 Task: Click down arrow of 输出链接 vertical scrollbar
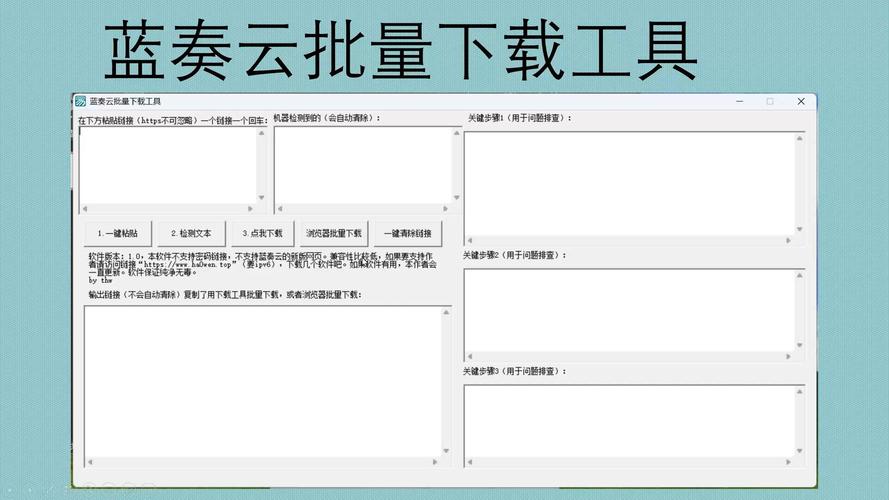point(446,451)
